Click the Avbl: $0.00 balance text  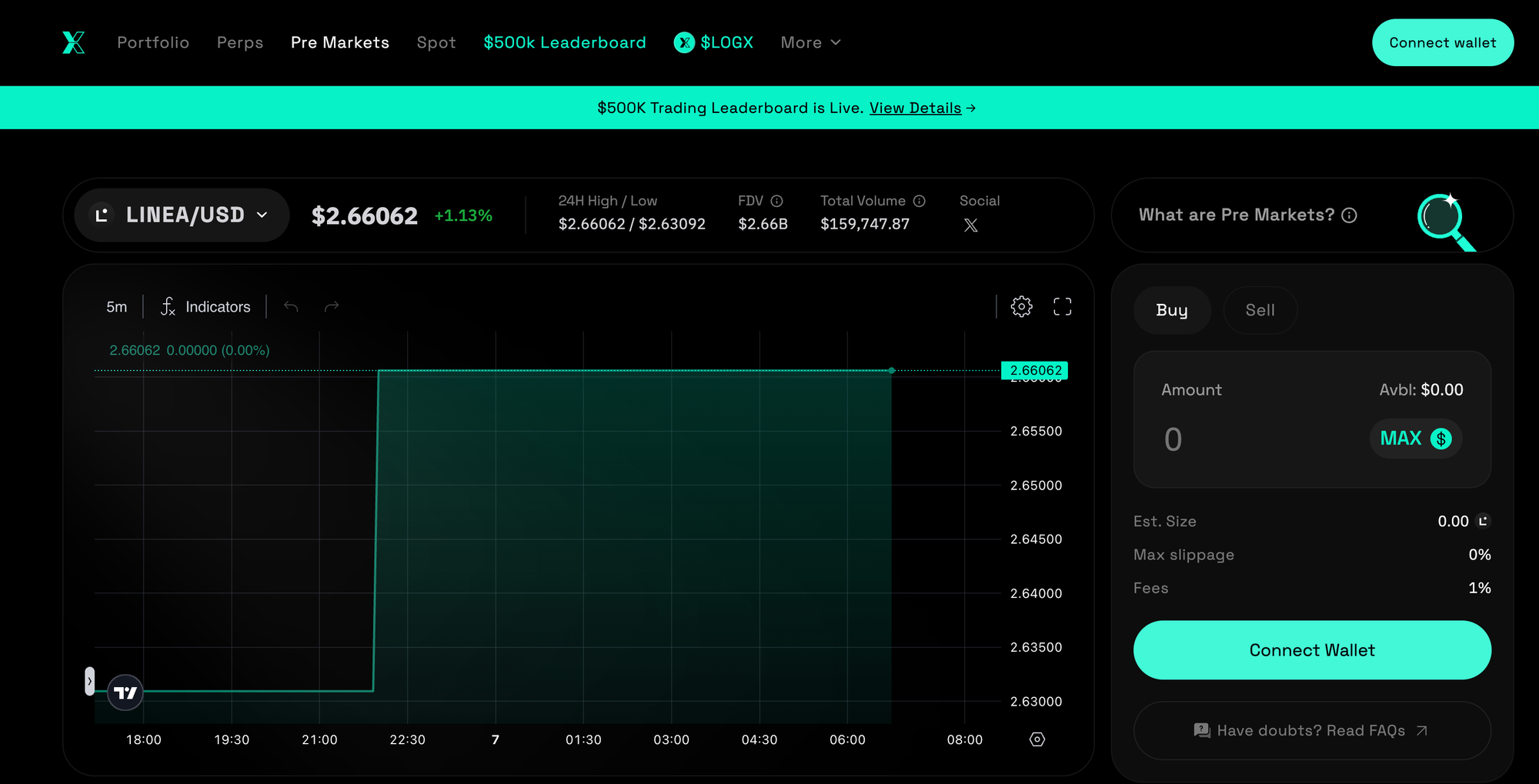point(1421,390)
